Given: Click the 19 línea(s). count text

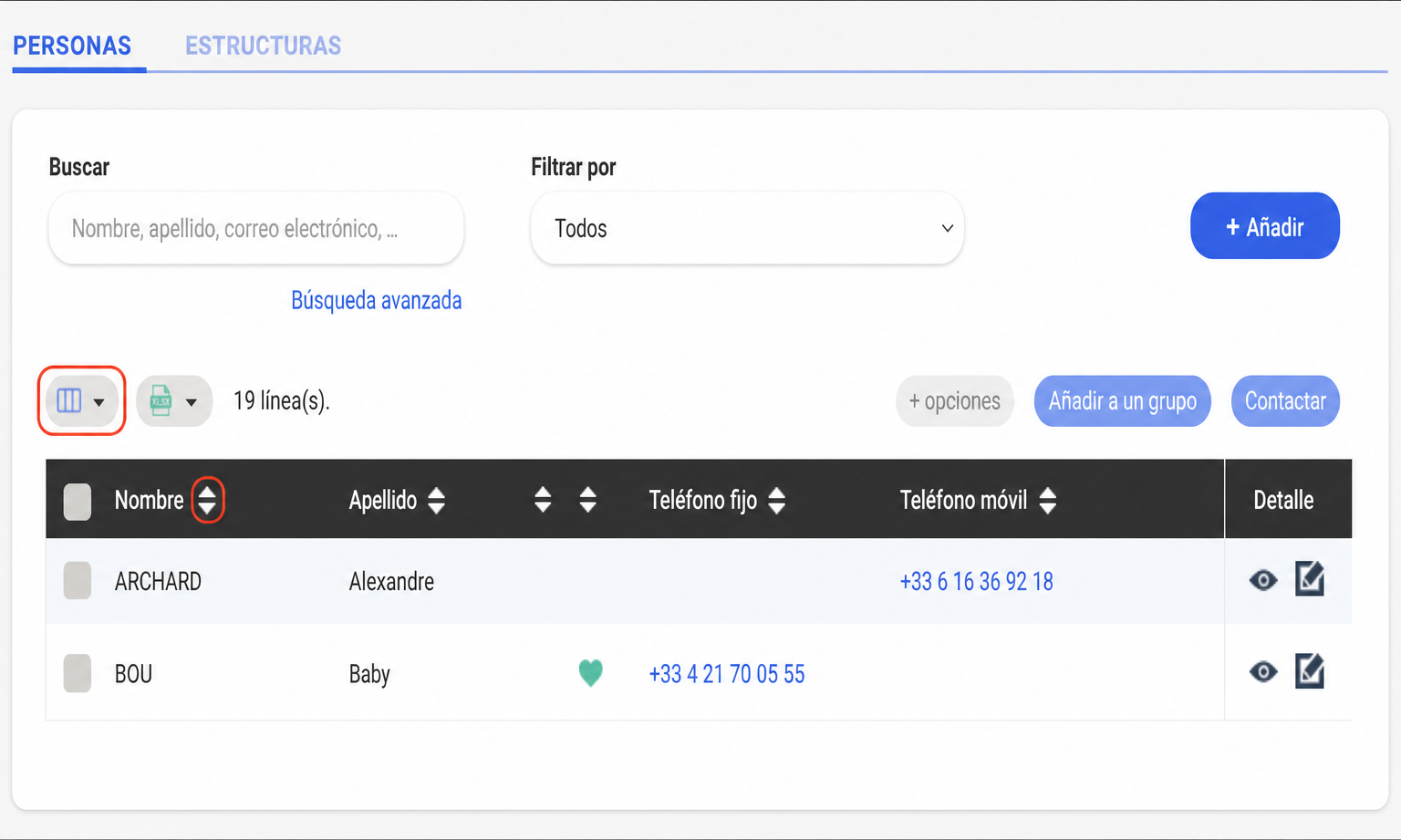Looking at the screenshot, I should pyautogui.click(x=282, y=401).
